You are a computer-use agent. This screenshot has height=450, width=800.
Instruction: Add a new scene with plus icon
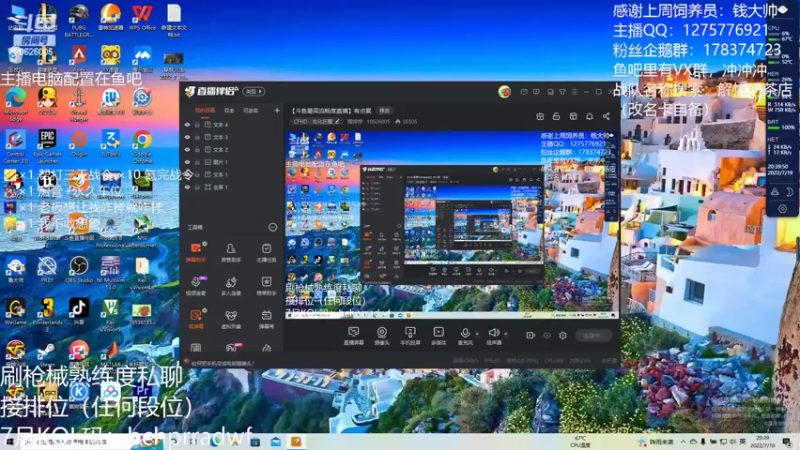point(277,110)
